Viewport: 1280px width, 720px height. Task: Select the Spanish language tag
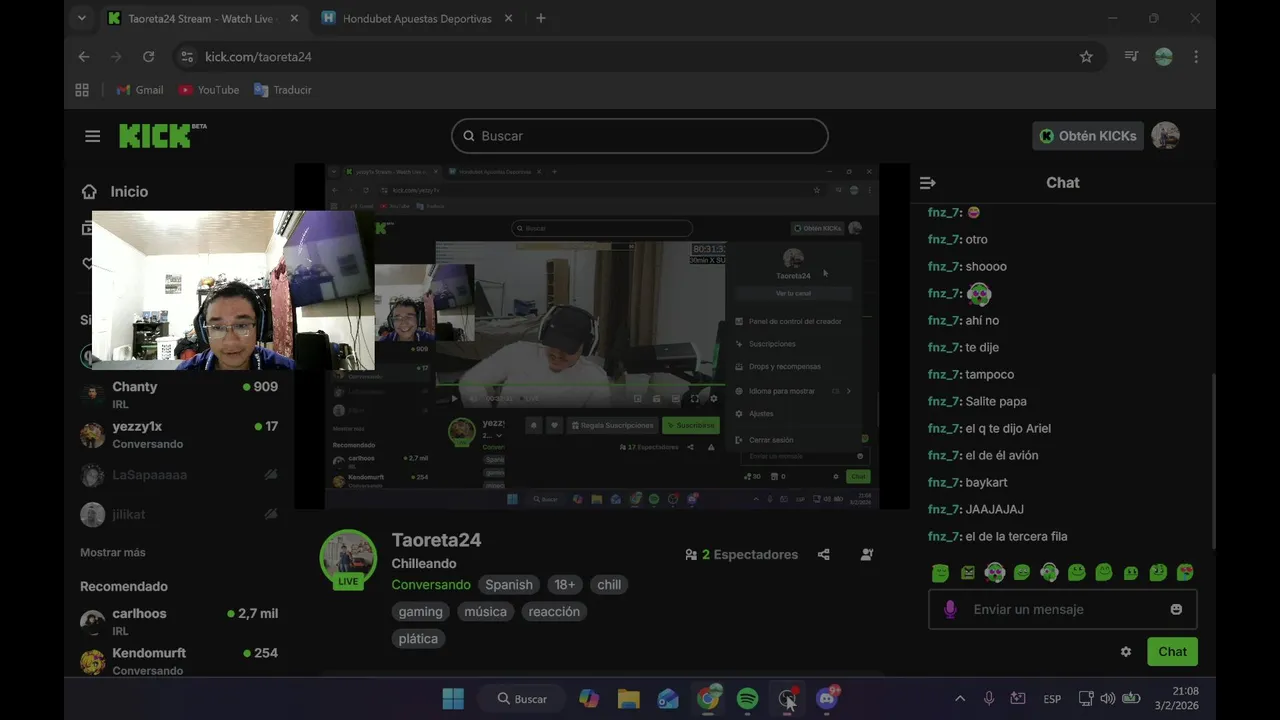click(x=509, y=584)
